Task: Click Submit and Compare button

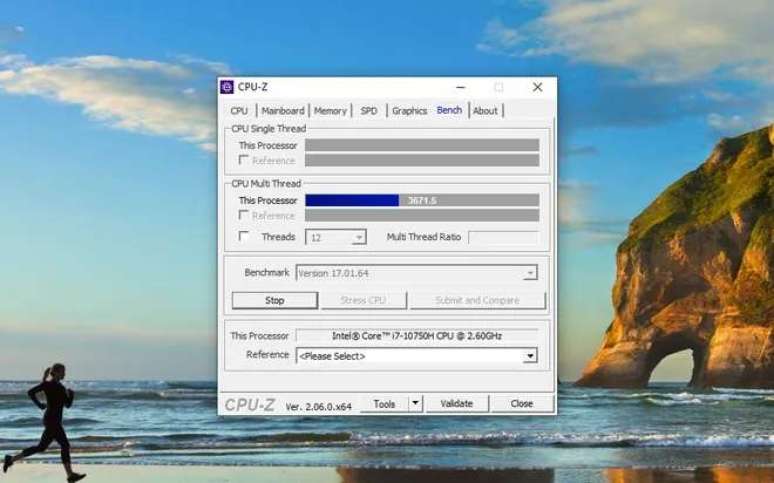Action: [x=477, y=300]
